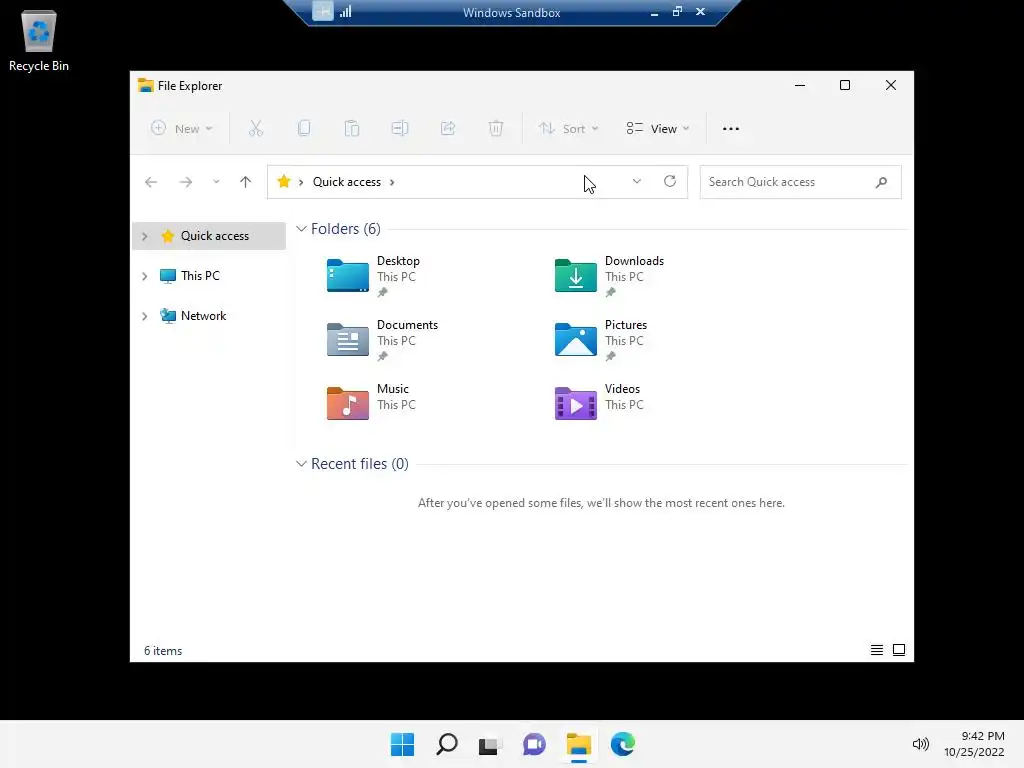Expand Quick access in navigation pane
Image resolution: width=1024 pixels, height=768 pixels.
[x=145, y=236]
